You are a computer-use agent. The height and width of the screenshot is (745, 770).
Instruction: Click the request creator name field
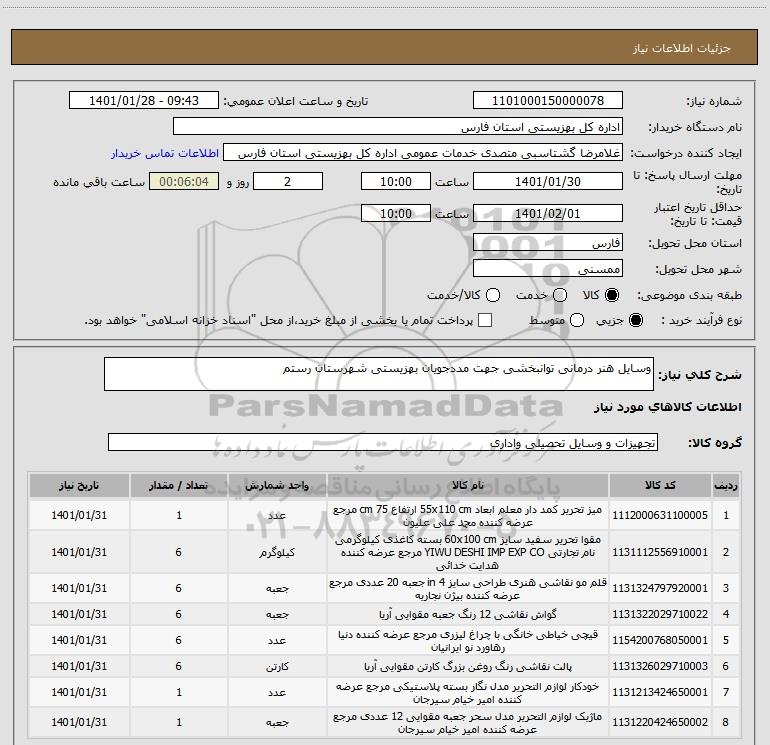point(423,152)
